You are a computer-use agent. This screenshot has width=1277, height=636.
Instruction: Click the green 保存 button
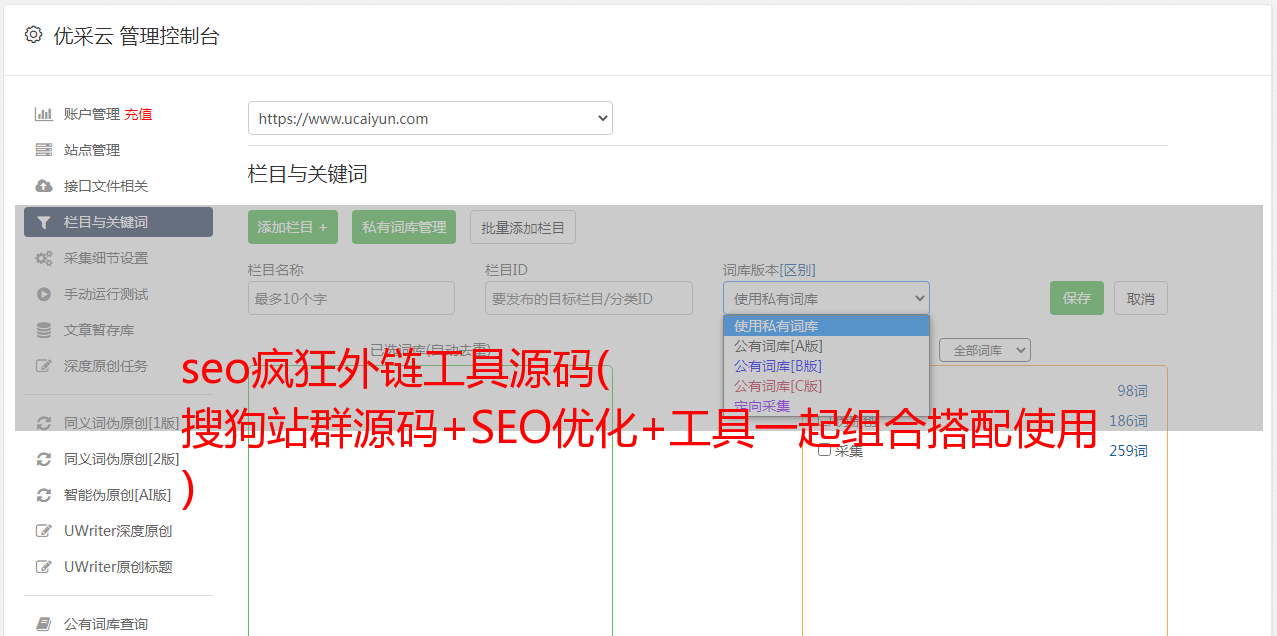coord(1077,298)
